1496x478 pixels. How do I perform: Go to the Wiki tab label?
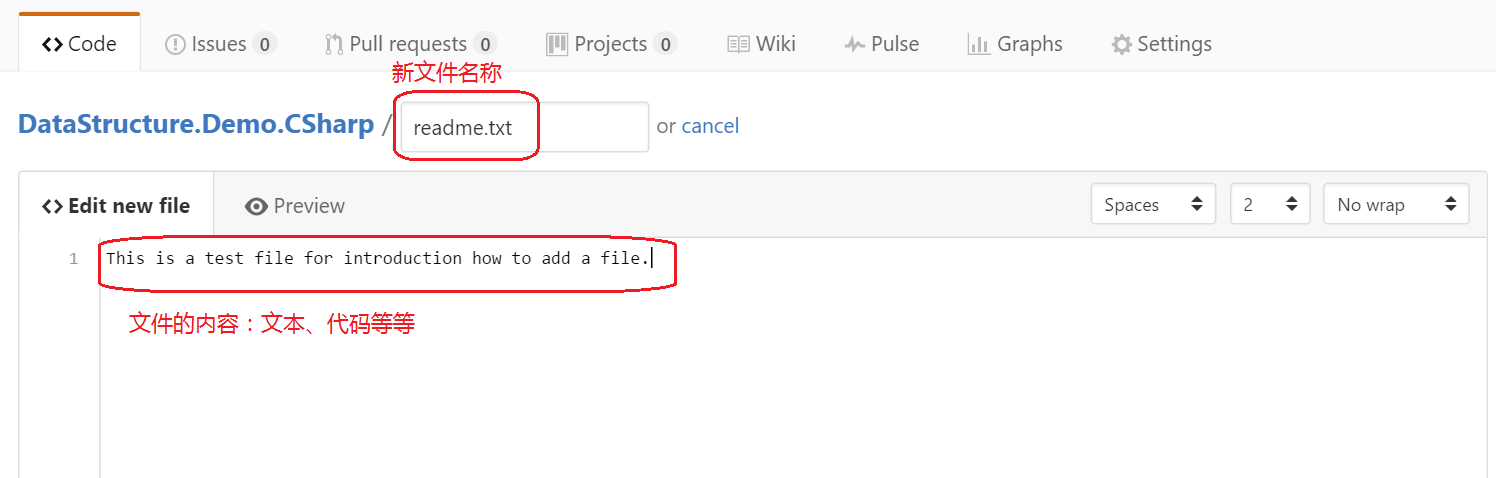[776, 44]
